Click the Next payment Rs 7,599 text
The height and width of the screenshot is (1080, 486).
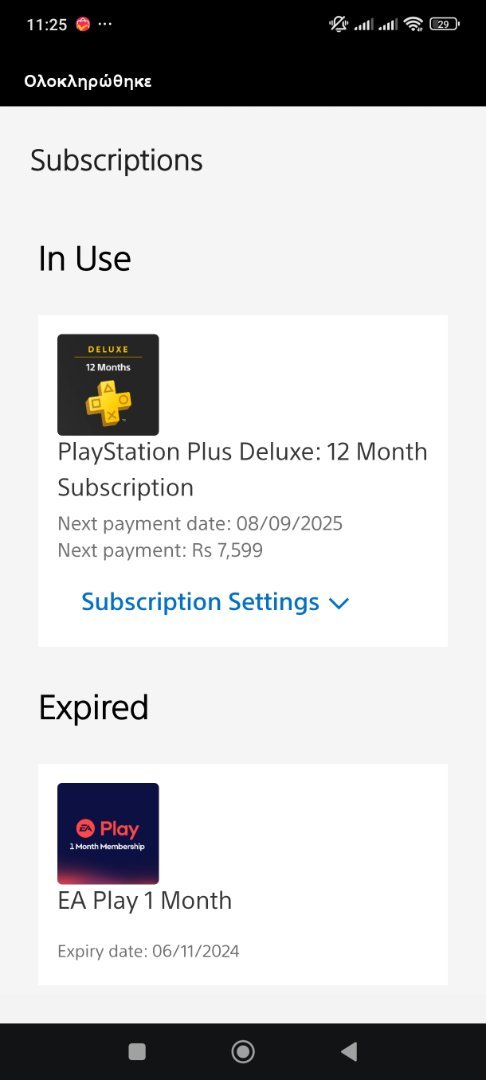click(x=160, y=550)
